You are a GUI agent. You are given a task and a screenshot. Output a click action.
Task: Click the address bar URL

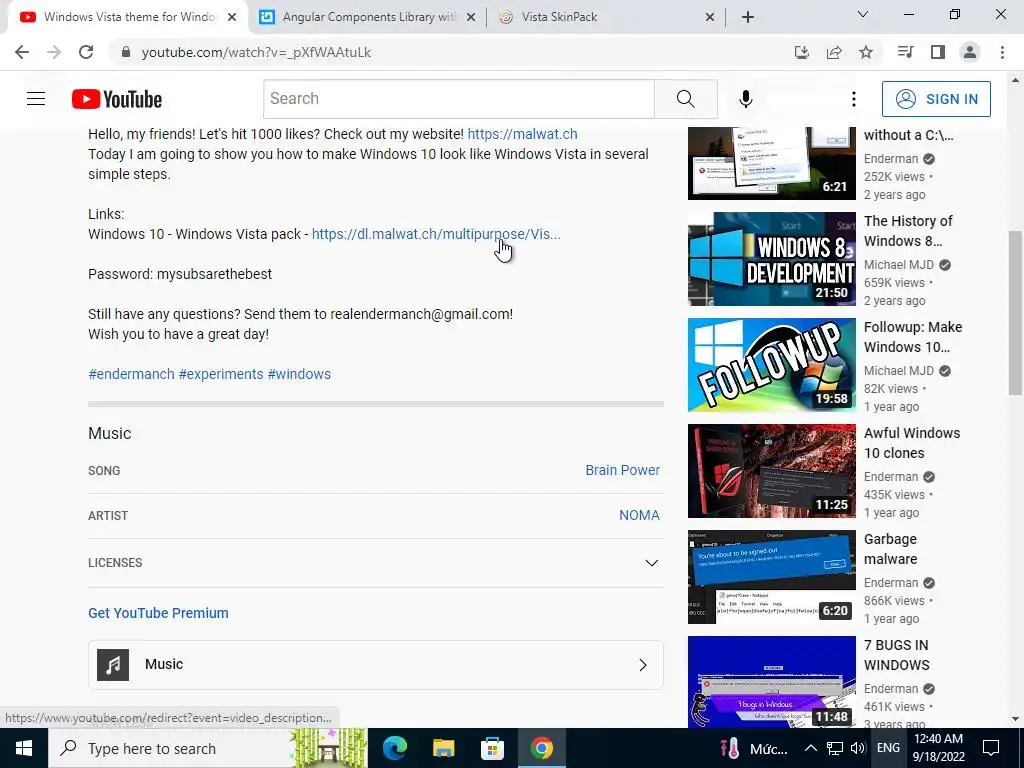pos(256,52)
